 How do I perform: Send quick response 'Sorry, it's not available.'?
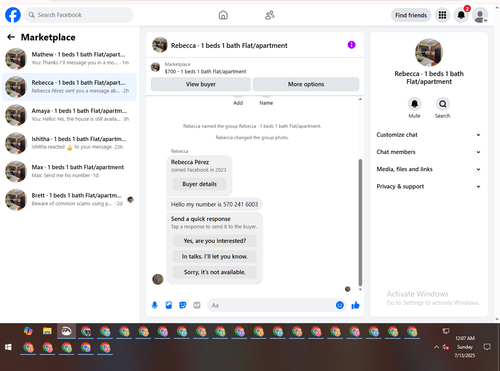pyautogui.click(x=215, y=272)
